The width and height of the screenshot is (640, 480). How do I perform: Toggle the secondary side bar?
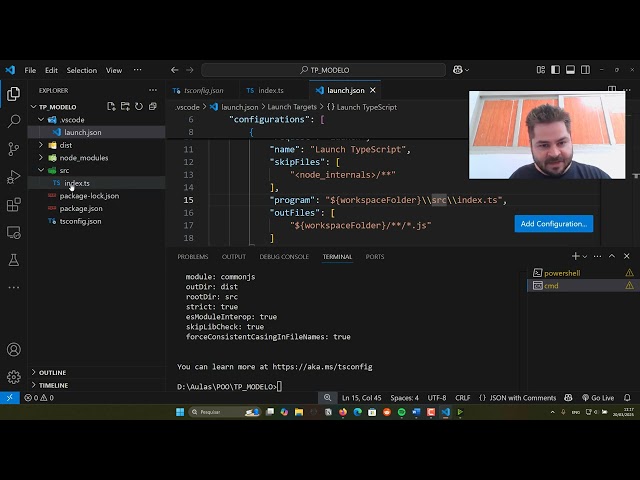coord(585,70)
